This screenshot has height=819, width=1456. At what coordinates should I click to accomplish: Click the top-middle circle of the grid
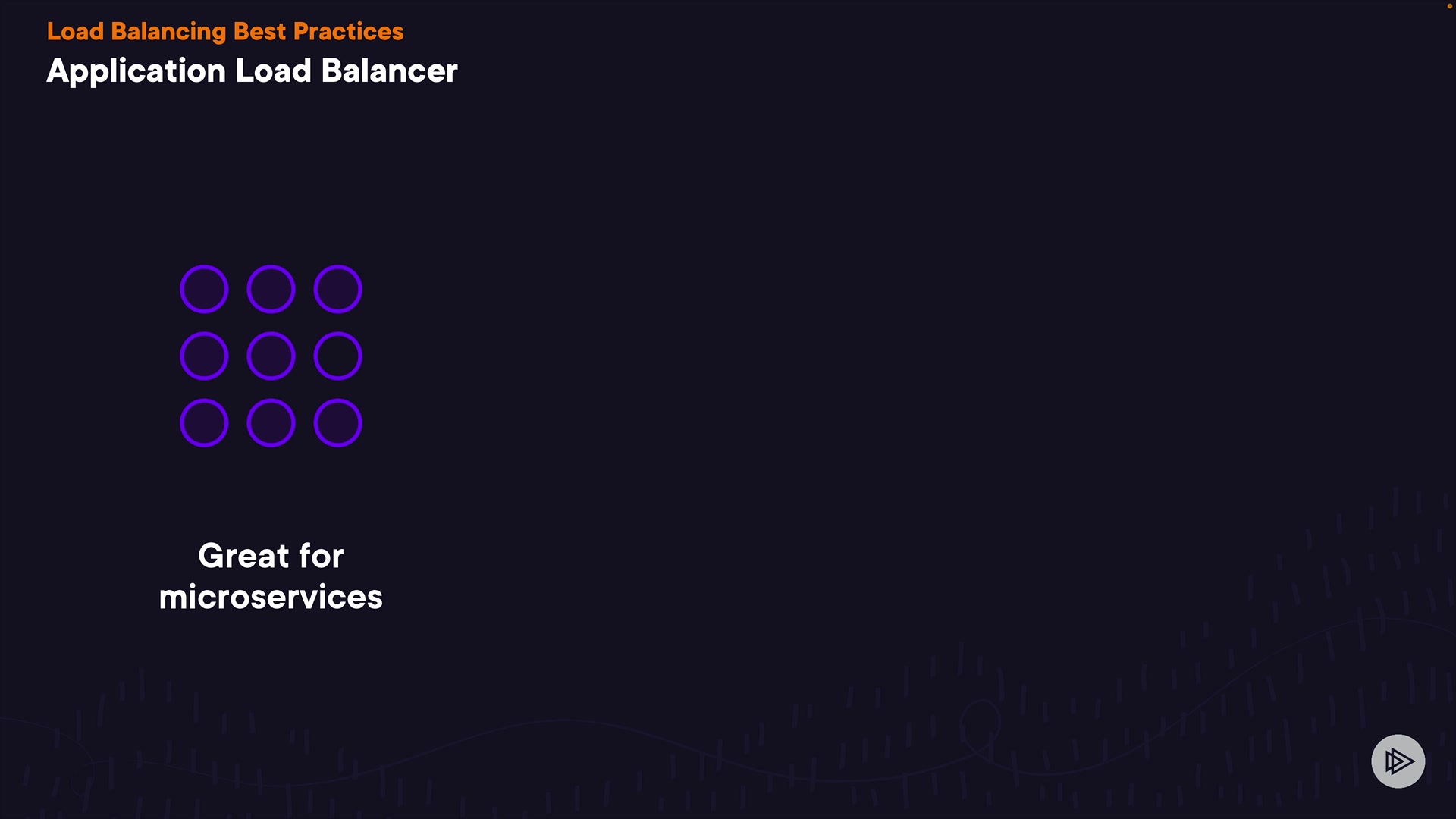tap(271, 289)
